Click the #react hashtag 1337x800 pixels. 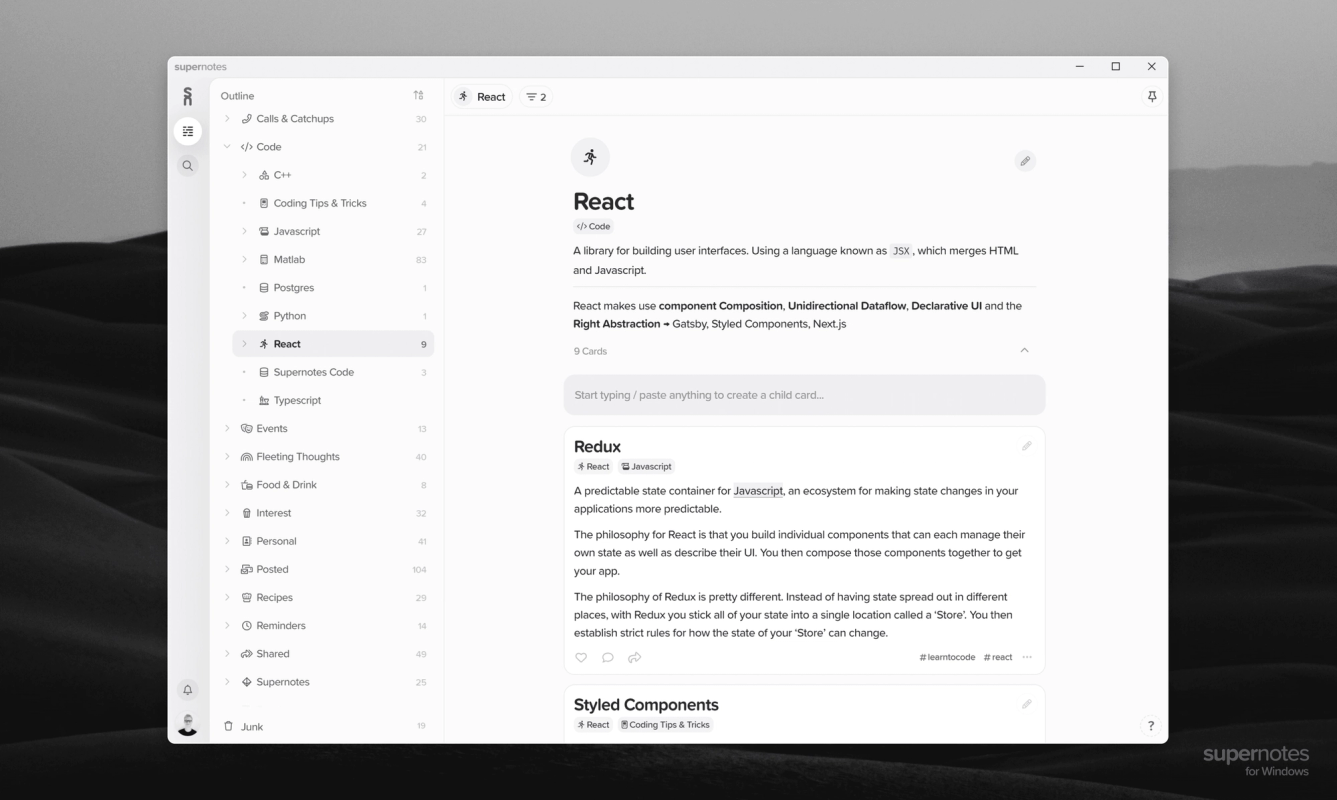(998, 657)
